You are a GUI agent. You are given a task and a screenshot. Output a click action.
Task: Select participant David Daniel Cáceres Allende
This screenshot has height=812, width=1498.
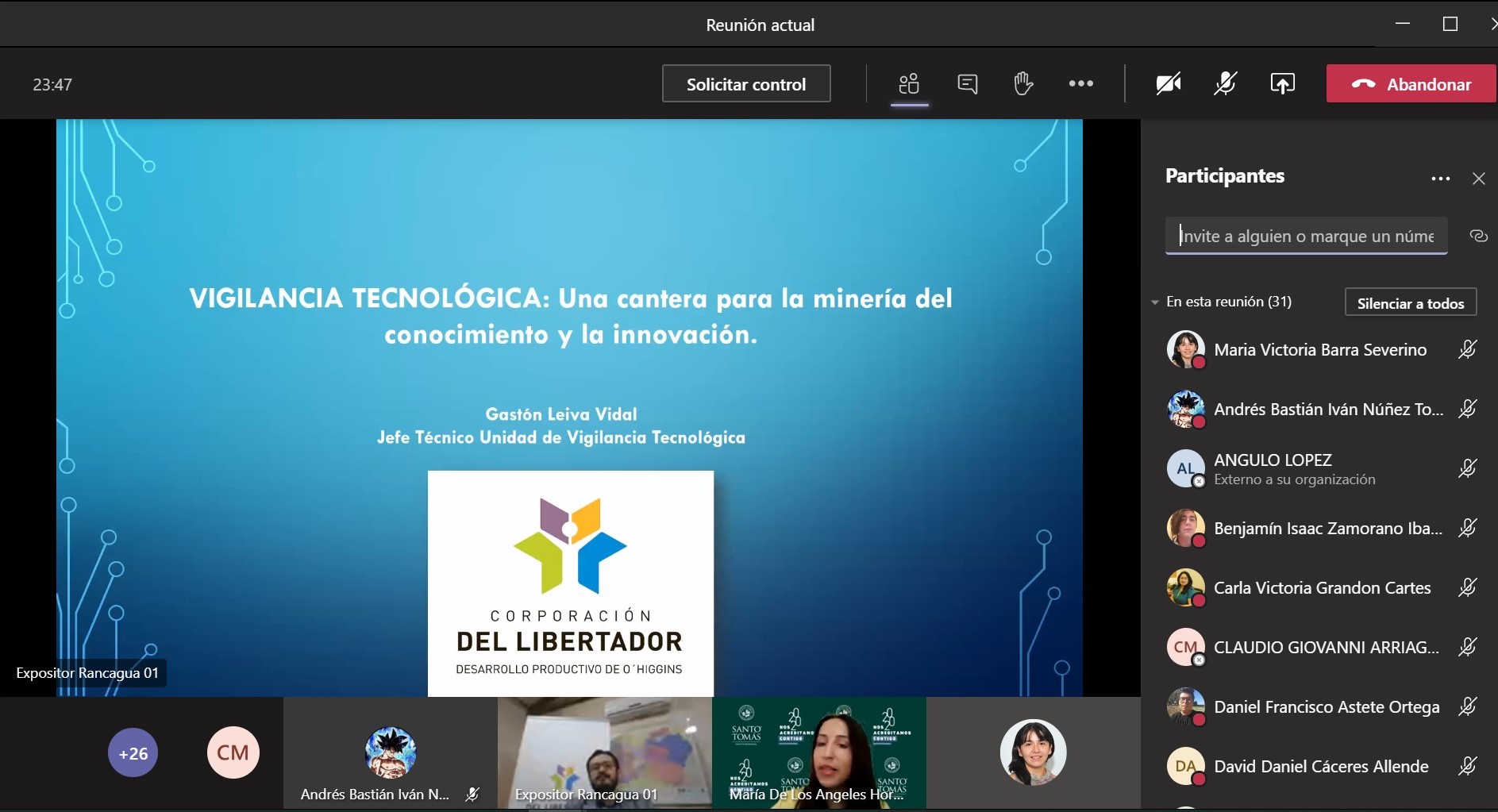(x=1320, y=767)
